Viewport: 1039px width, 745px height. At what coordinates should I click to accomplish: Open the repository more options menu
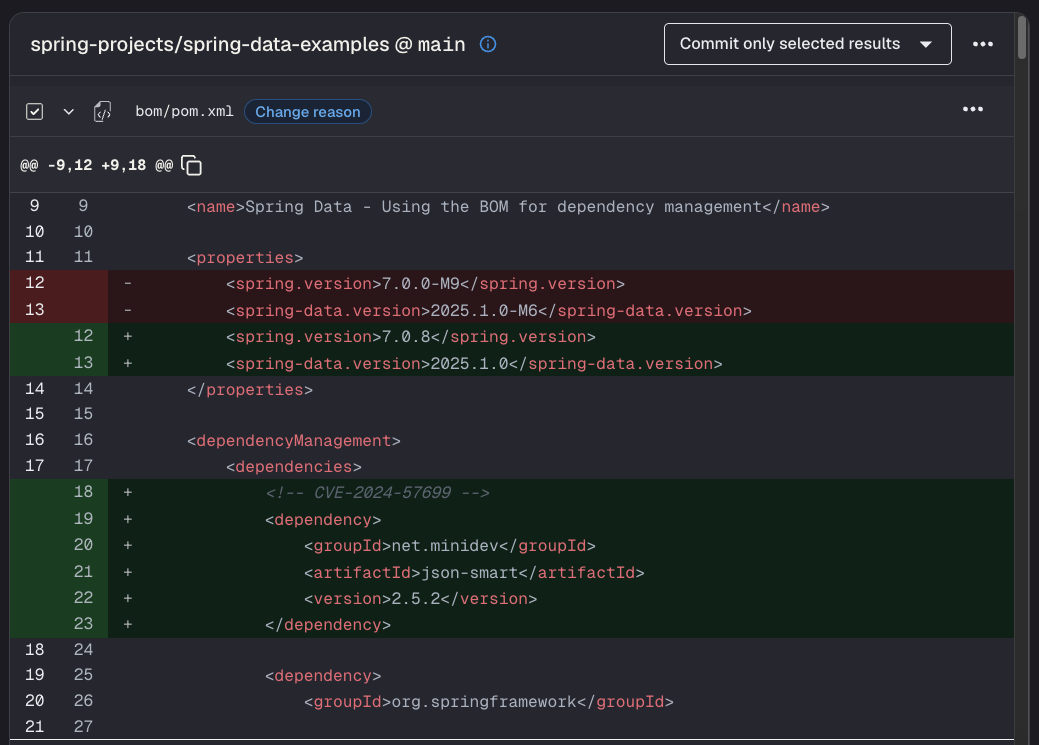983,44
